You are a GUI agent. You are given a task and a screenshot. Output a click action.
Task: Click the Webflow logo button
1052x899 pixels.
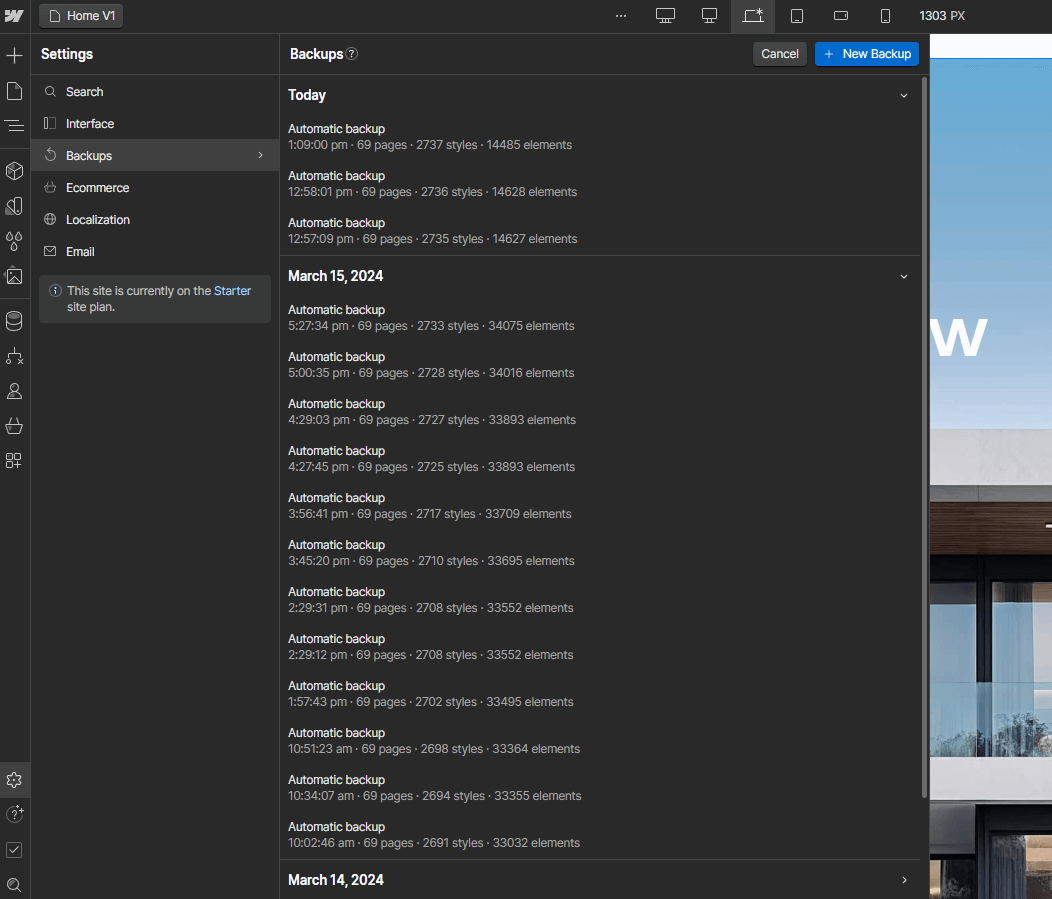tap(14, 15)
